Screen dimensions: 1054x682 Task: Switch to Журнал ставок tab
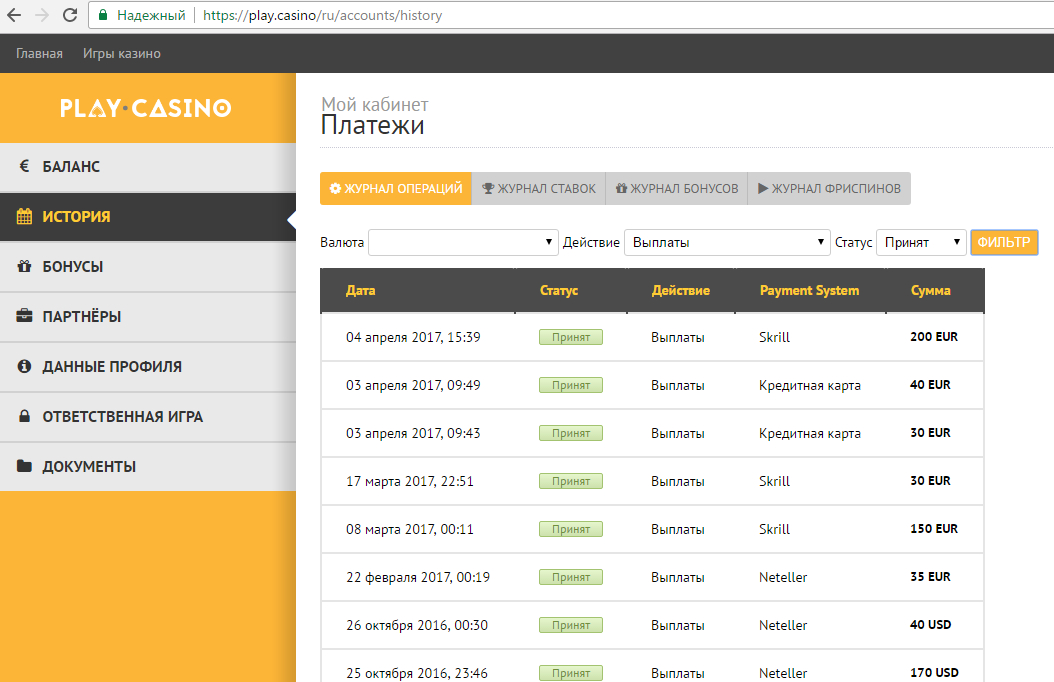click(x=539, y=188)
